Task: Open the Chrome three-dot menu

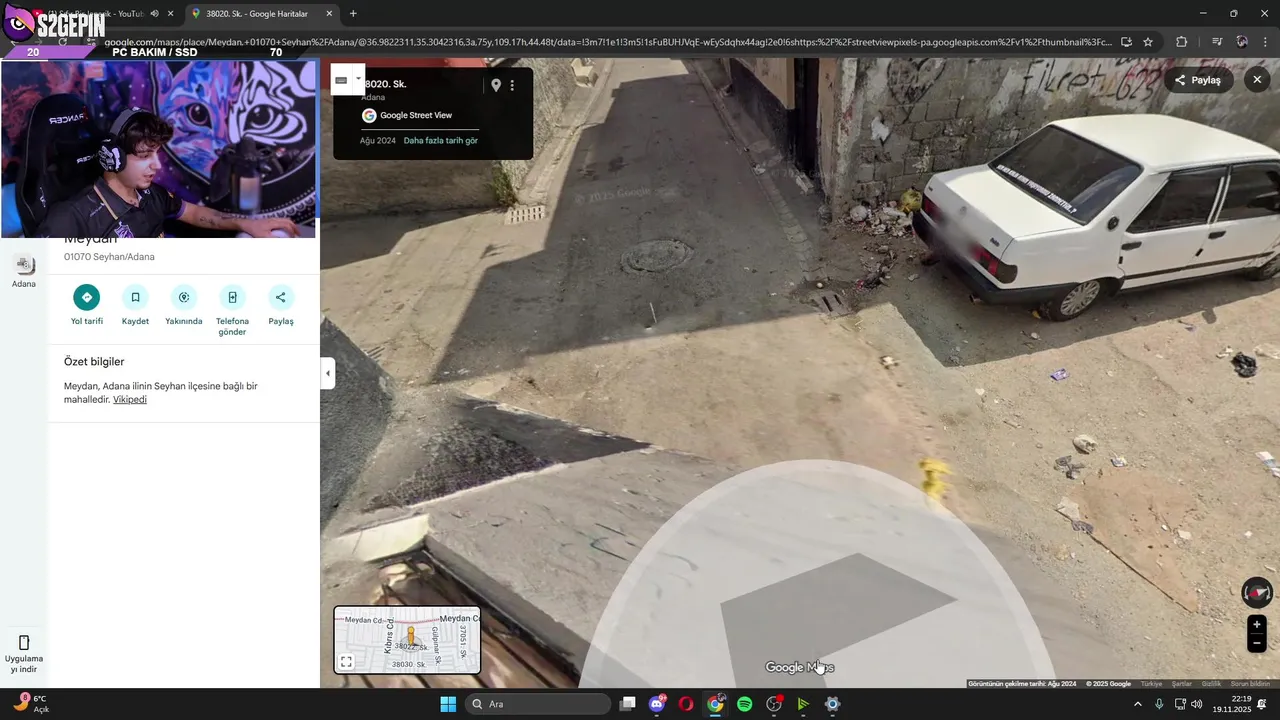Action: coord(1266,42)
